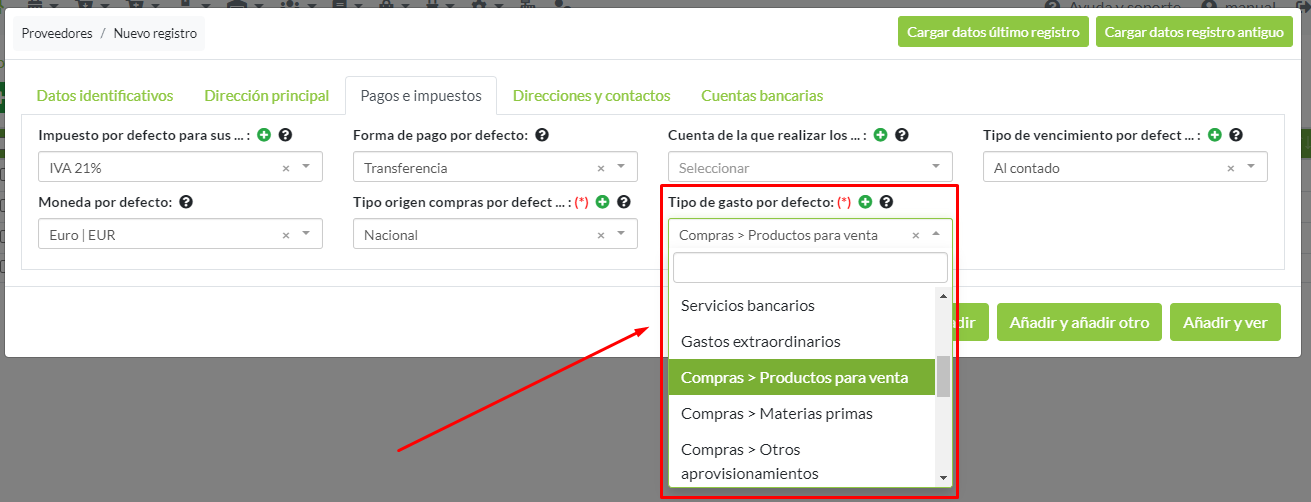Screen dimensions: 1311x502
Task: Click the scrollbar thumb in expense type list
Action: click(x=942, y=376)
